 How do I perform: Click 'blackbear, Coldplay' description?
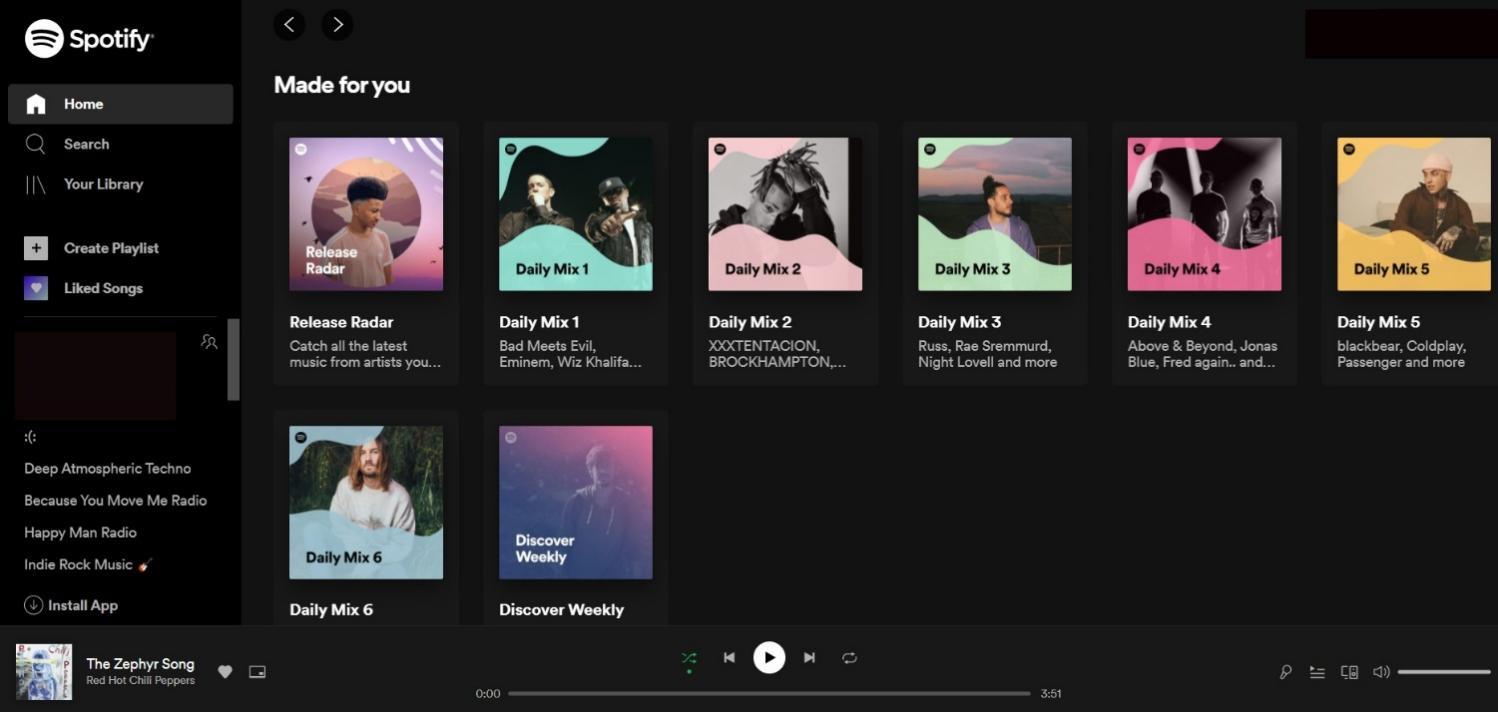(x=1401, y=354)
